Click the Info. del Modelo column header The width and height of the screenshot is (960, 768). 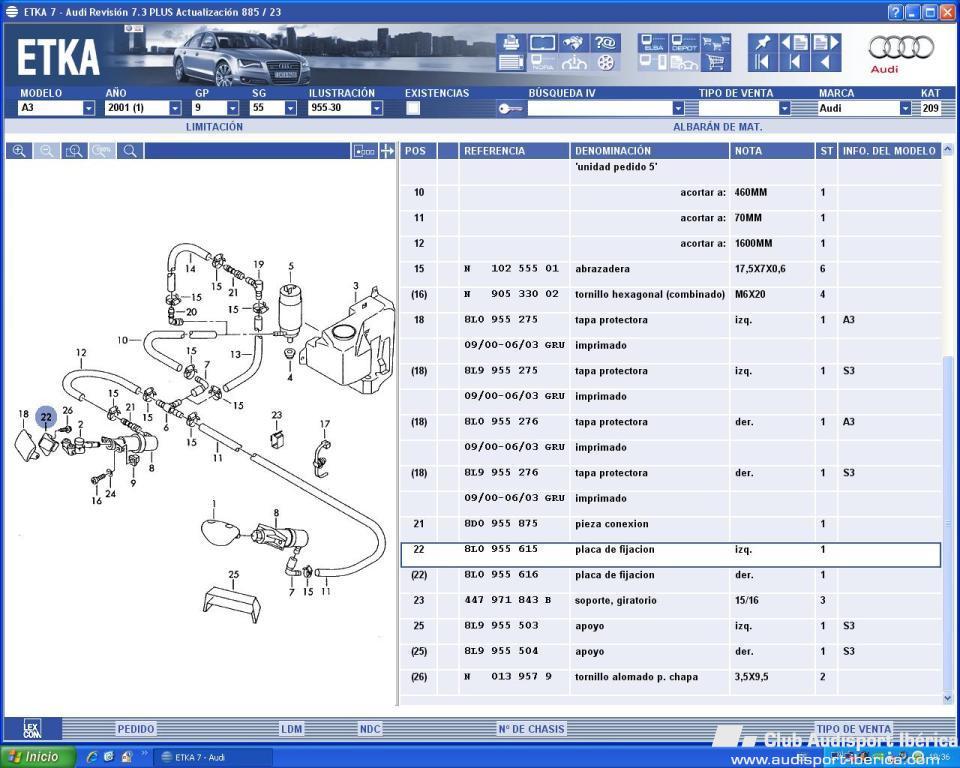point(889,151)
